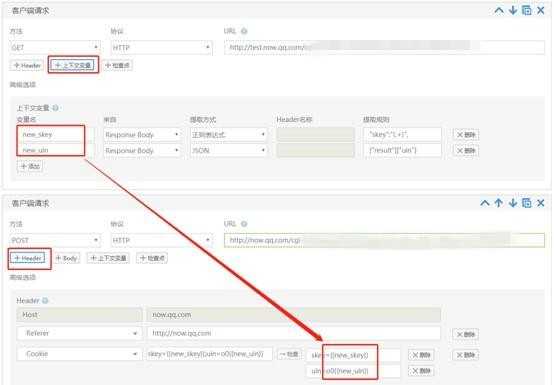Click 收起 button beside Cookie value
This screenshot has height=385, width=554.
pyautogui.click(x=289, y=354)
